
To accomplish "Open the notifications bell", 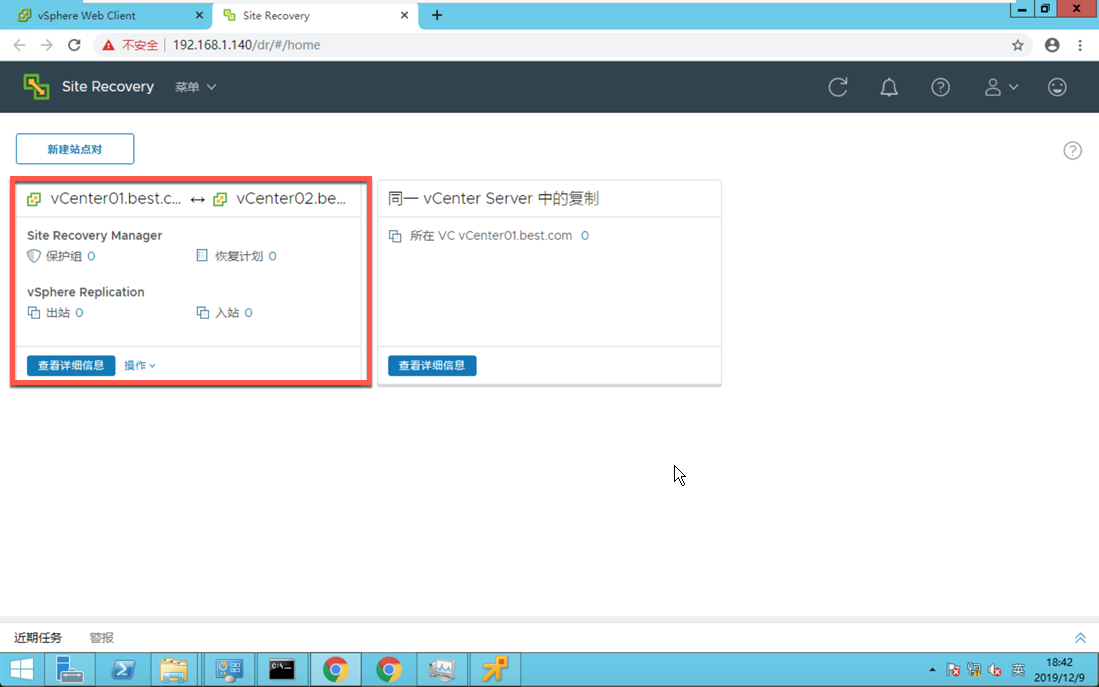I will pos(889,87).
